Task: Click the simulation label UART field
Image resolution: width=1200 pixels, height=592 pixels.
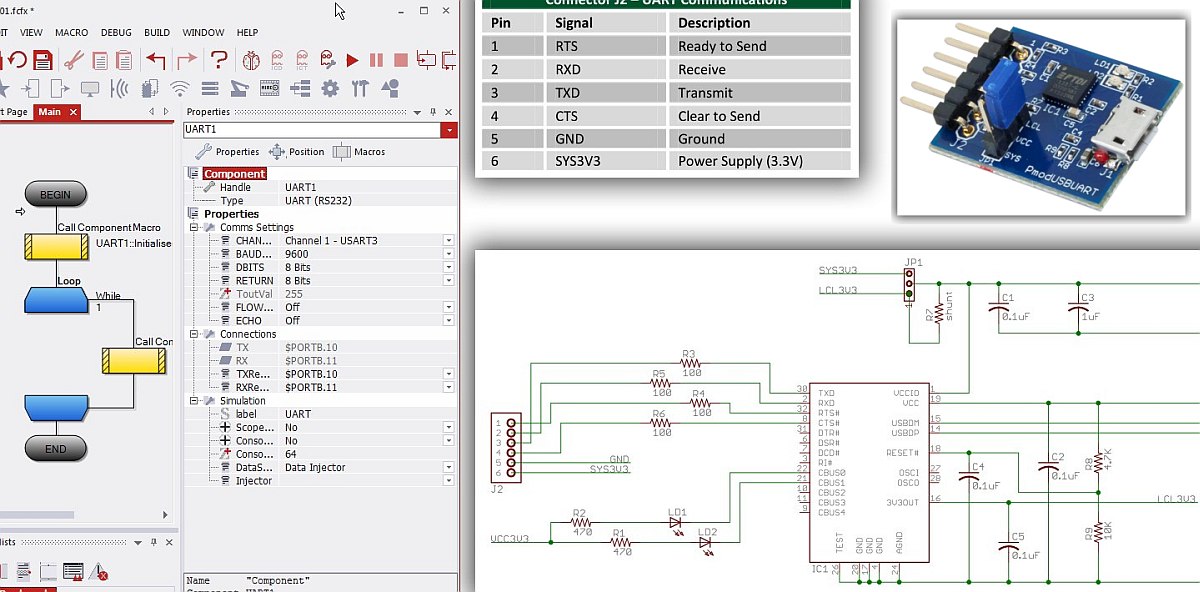Action: [369, 414]
